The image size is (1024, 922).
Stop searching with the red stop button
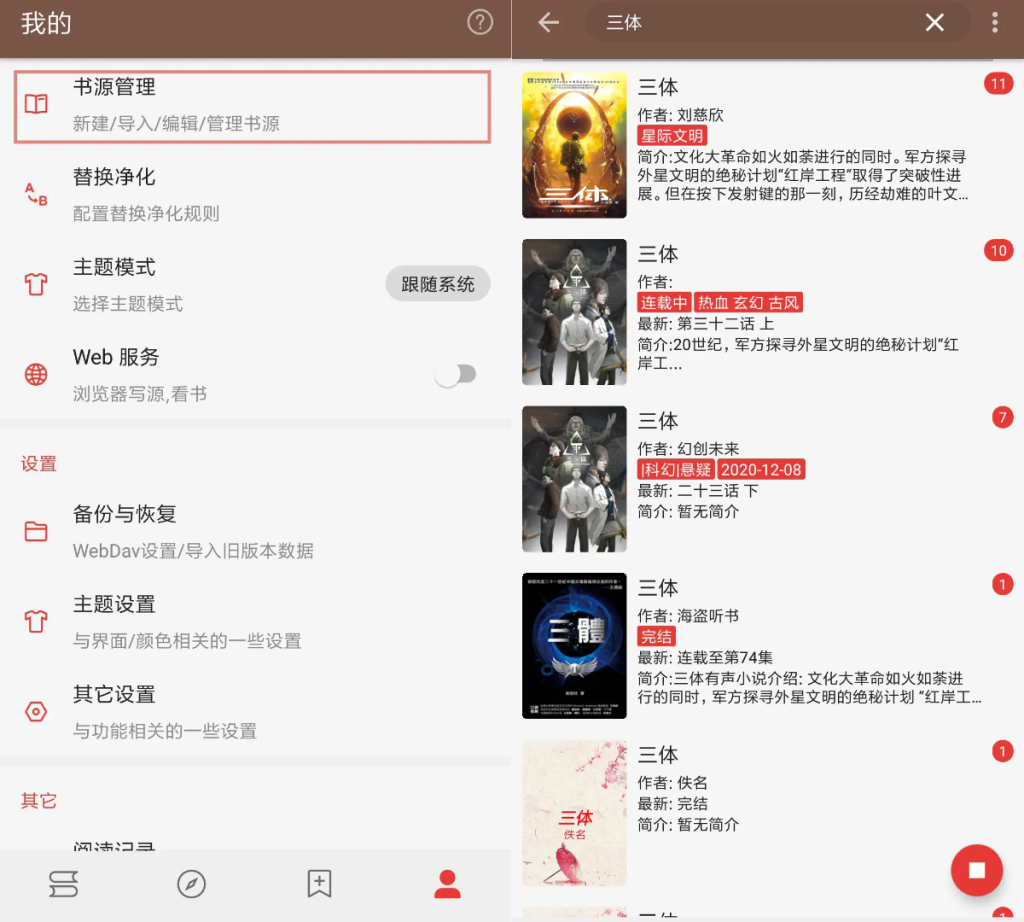(x=976, y=870)
